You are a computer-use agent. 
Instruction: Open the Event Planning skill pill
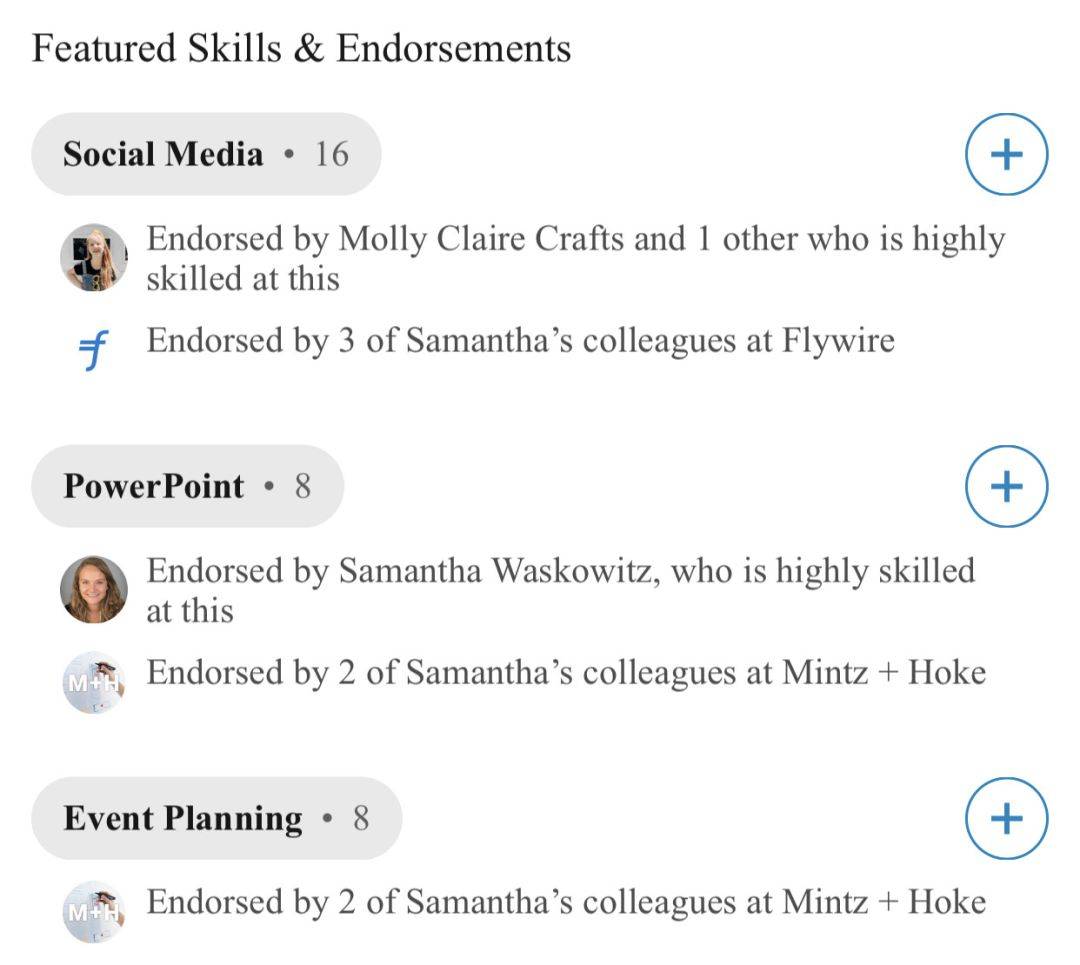coord(216,818)
